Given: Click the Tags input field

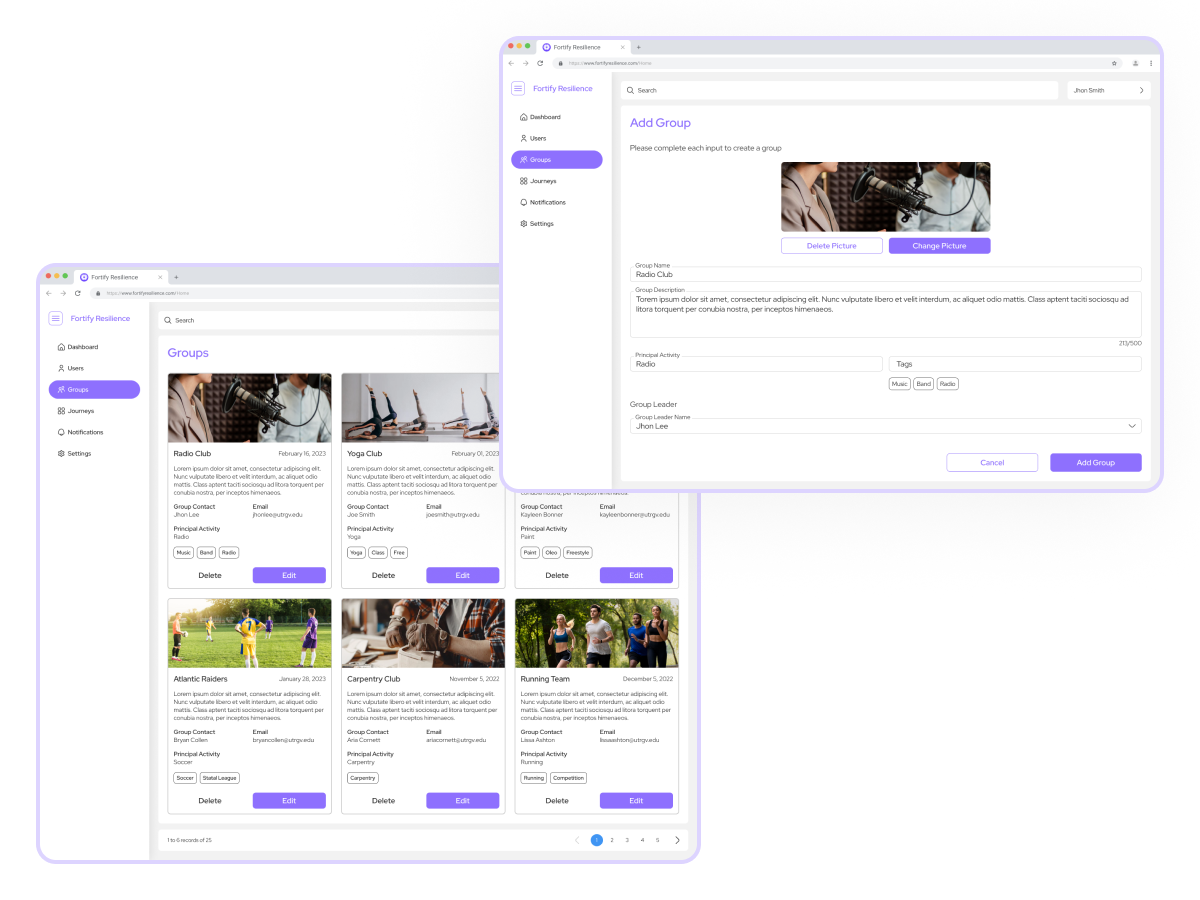Looking at the screenshot, I should click(1015, 364).
